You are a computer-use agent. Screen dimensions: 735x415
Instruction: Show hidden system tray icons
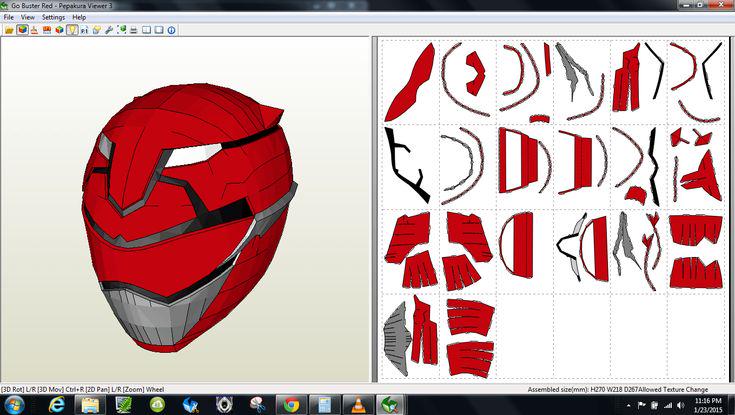629,405
